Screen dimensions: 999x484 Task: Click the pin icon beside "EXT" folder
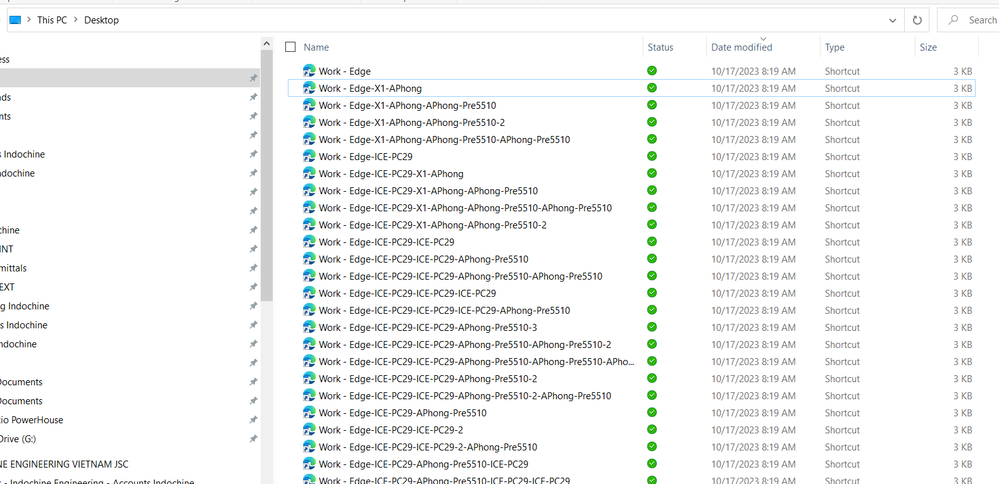point(253,287)
